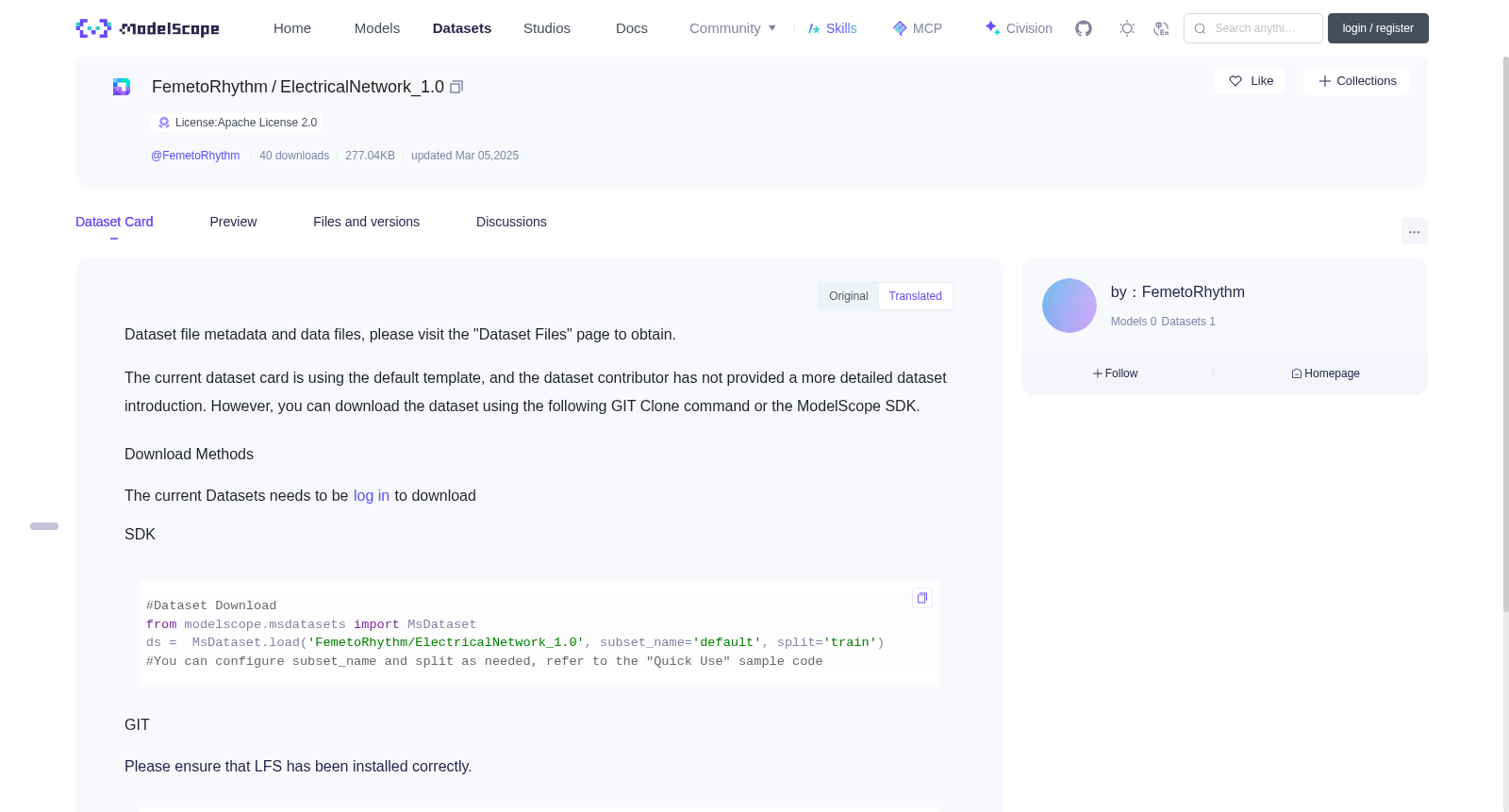Show Translated dataset card text
The image size is (1509, 812).
pyautogui.click(x=915, y=296)
